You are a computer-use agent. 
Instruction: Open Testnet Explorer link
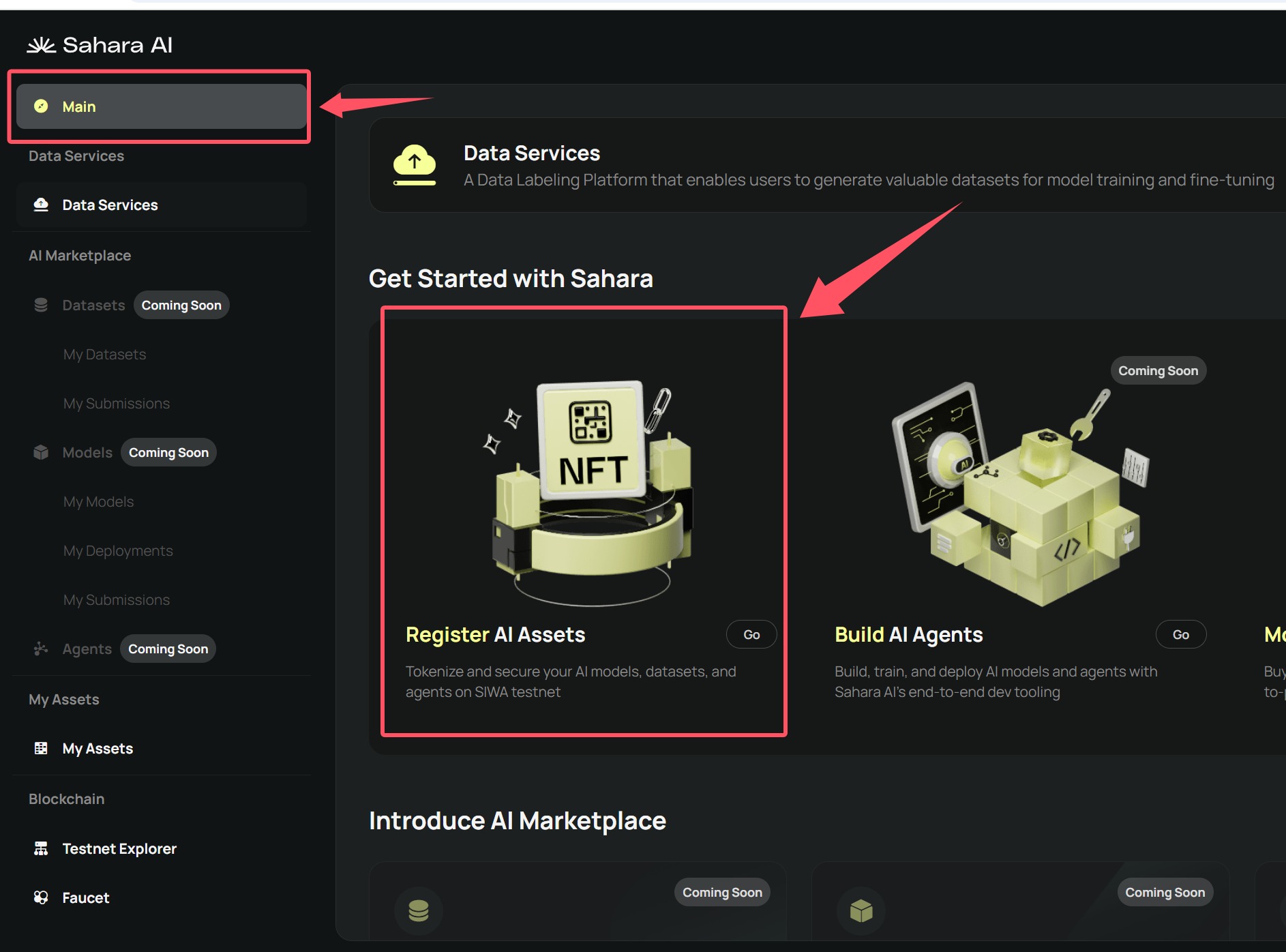(119, 848)
